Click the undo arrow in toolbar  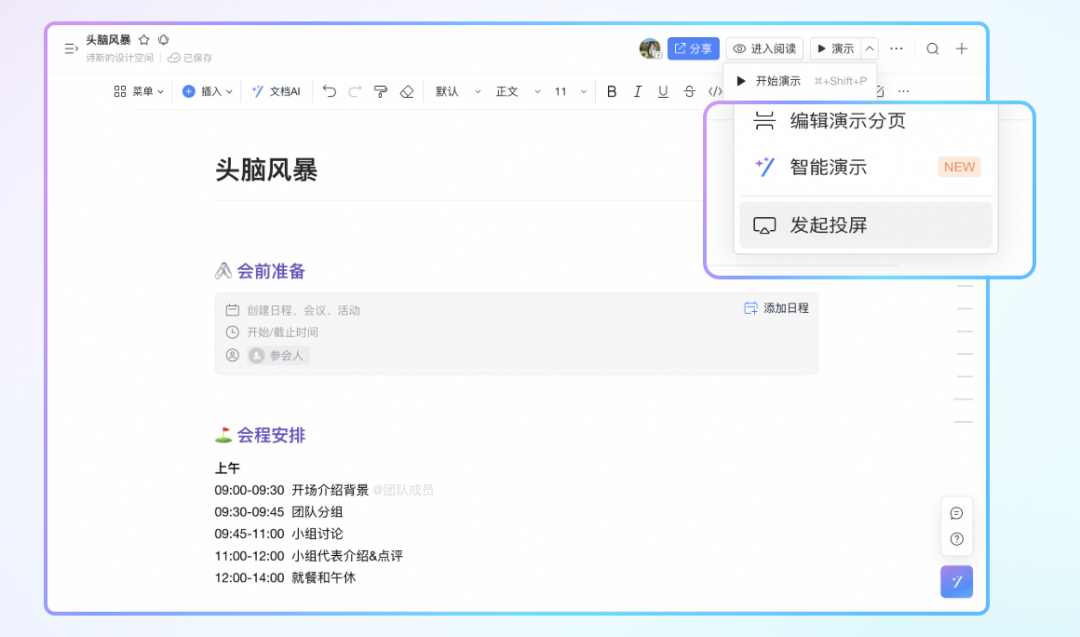329,91
